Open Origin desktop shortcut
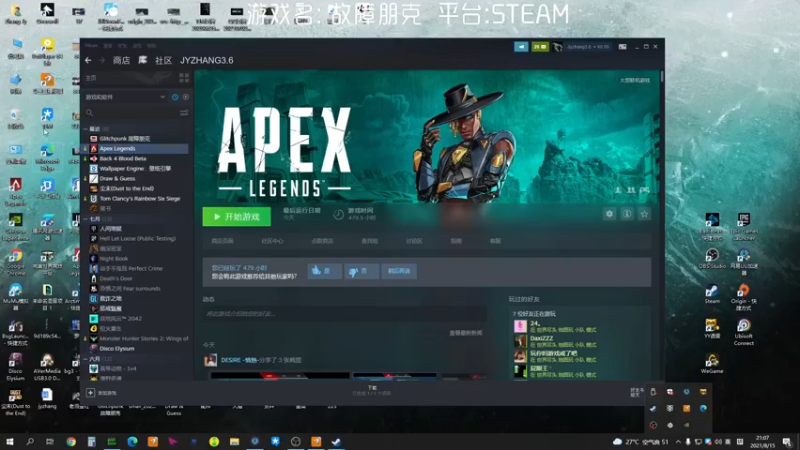This screenshot has height=450, width=800. click(x=744, y=297)
